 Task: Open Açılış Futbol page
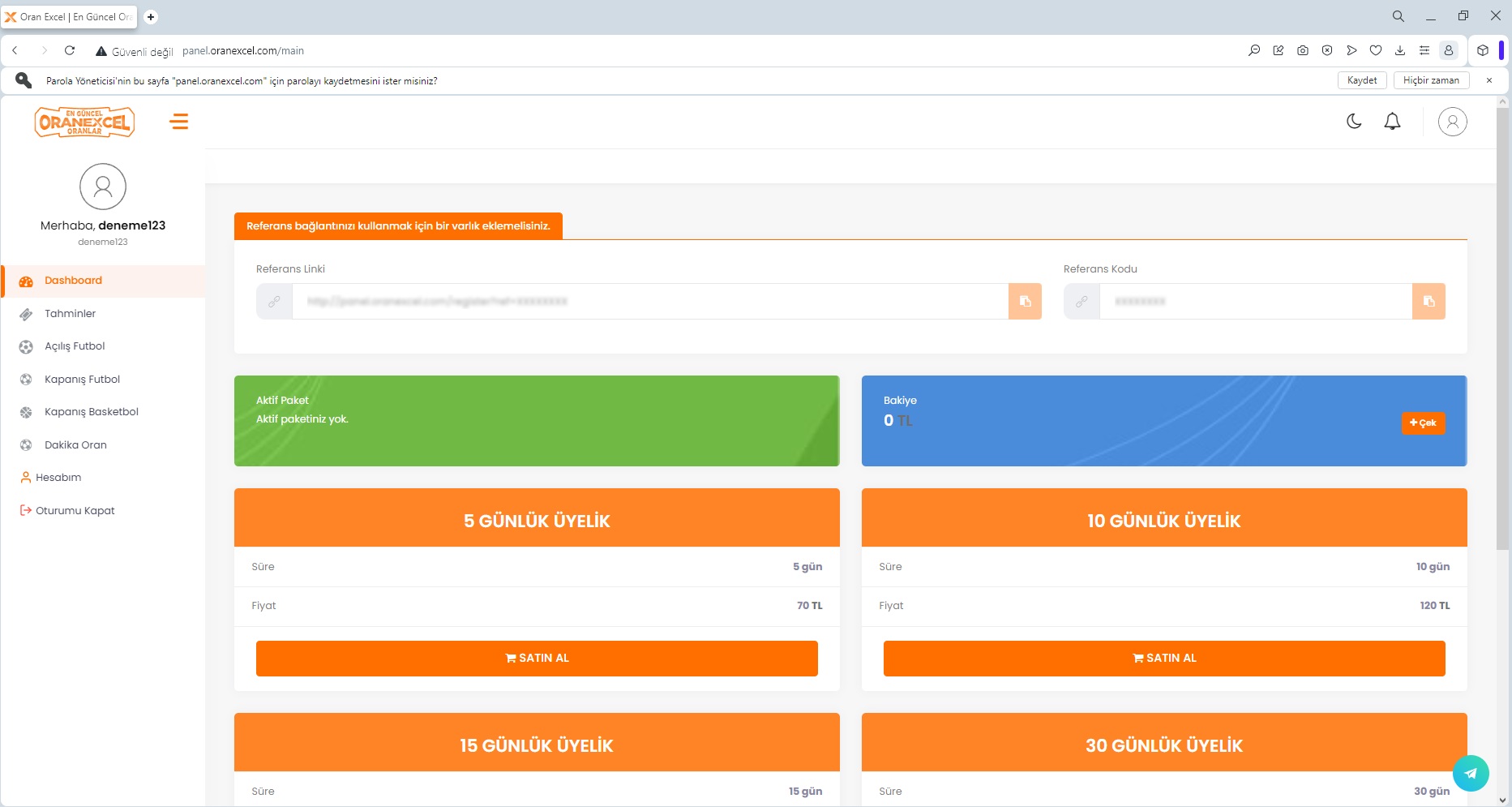(x=75, y=346)
